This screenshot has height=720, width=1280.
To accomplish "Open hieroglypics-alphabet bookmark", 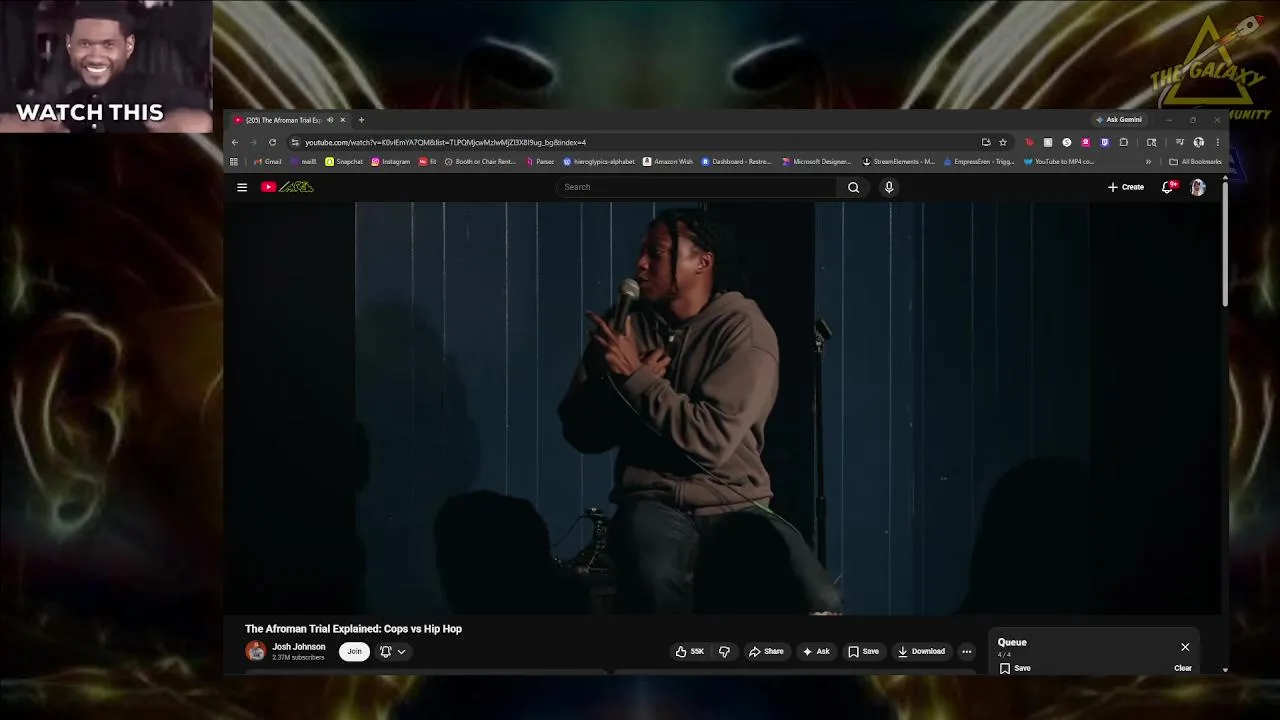I will 599,162.
